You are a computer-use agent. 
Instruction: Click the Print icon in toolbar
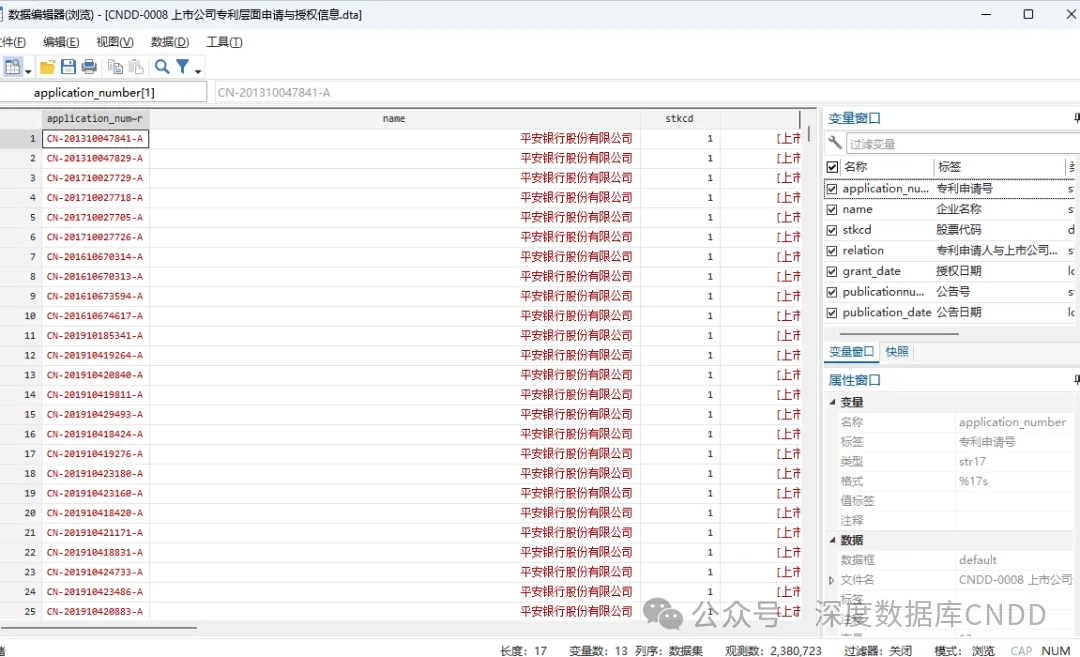pyautogui.click(x=89, y=67)
